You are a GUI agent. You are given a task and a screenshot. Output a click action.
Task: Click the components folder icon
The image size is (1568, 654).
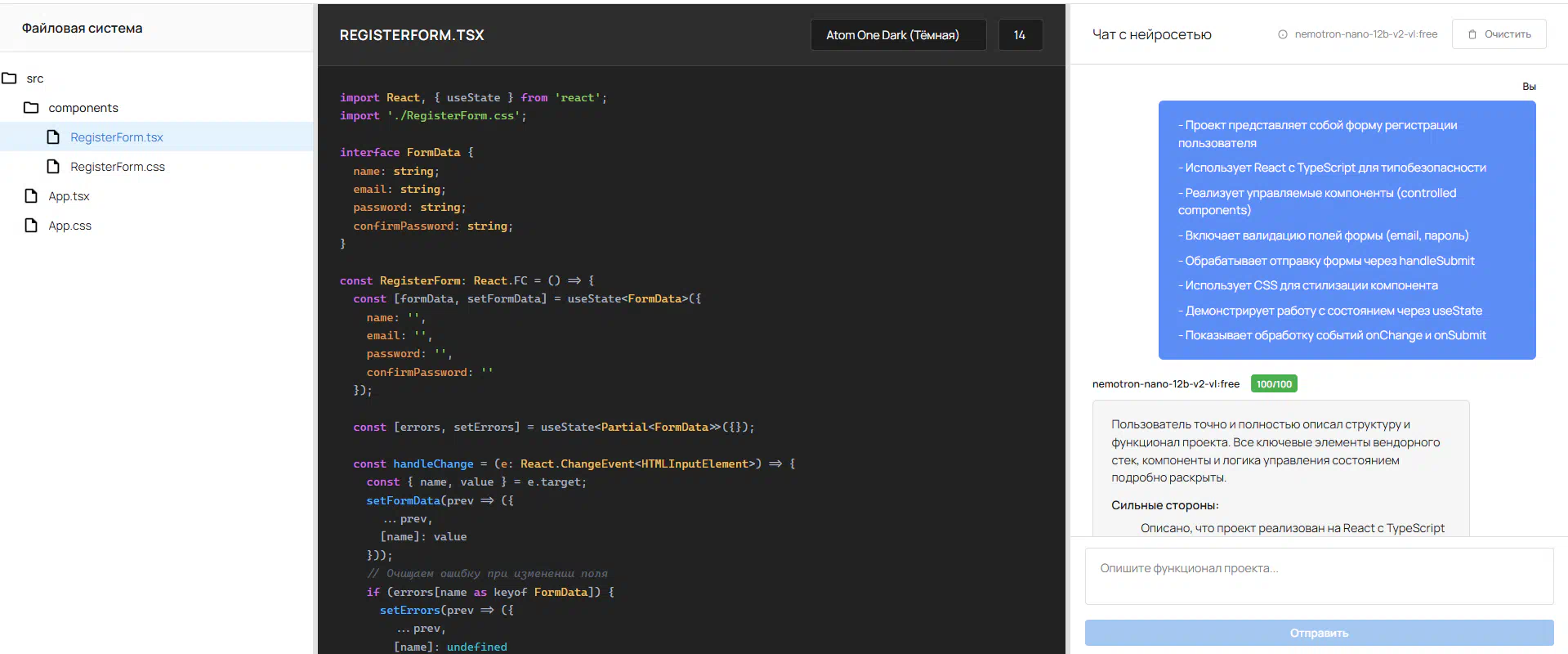(31, 108)
